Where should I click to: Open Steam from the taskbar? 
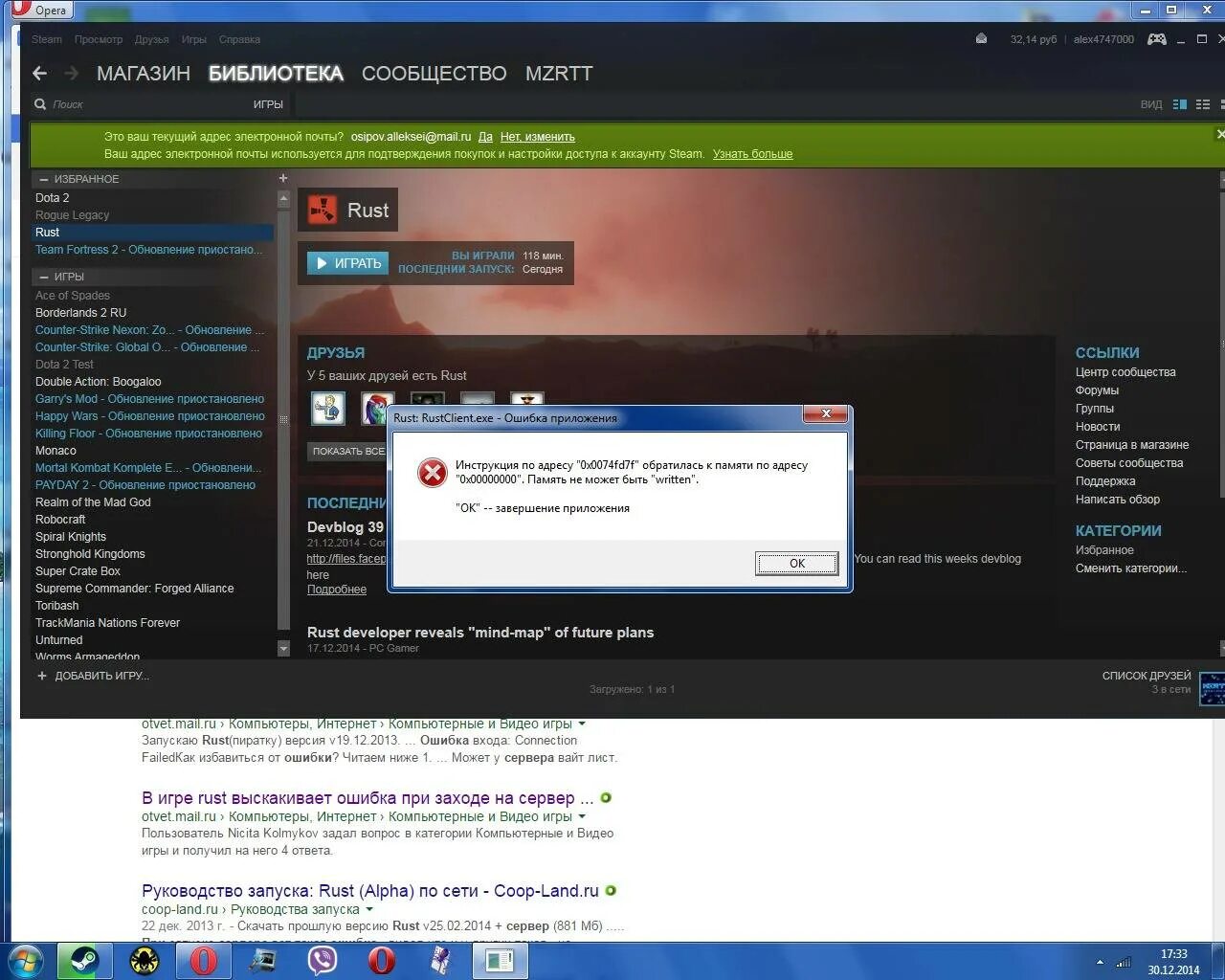coord(84,960)
